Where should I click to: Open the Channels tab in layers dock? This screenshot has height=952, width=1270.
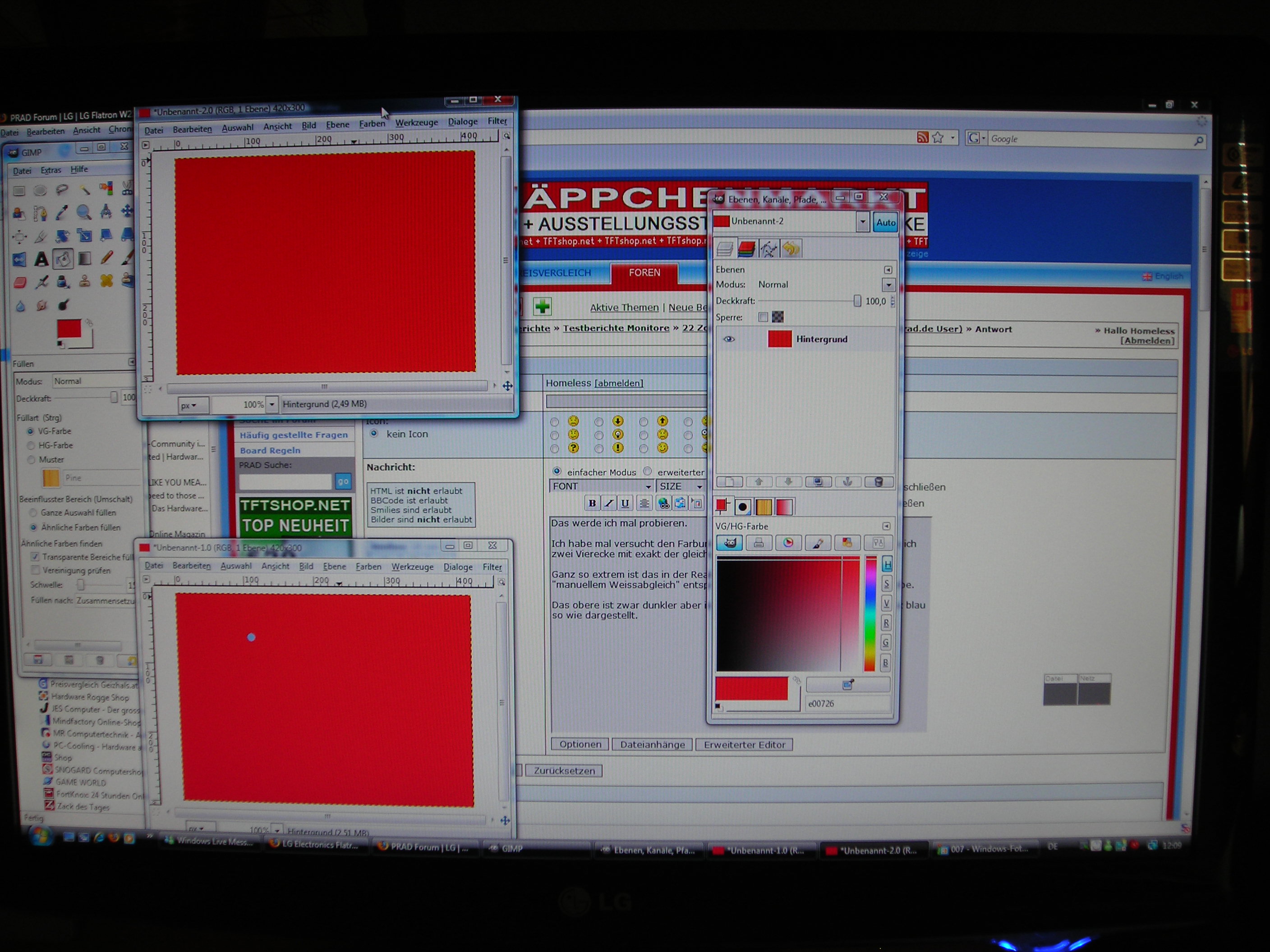click(x=746, y=249)
